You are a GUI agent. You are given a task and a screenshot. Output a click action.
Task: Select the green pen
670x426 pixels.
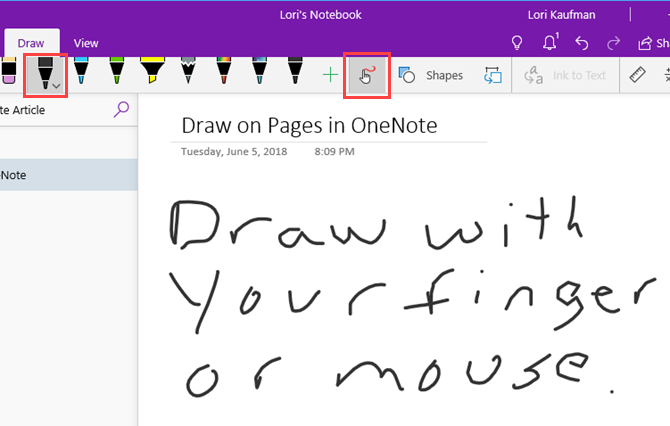click(x=116, y=71)
